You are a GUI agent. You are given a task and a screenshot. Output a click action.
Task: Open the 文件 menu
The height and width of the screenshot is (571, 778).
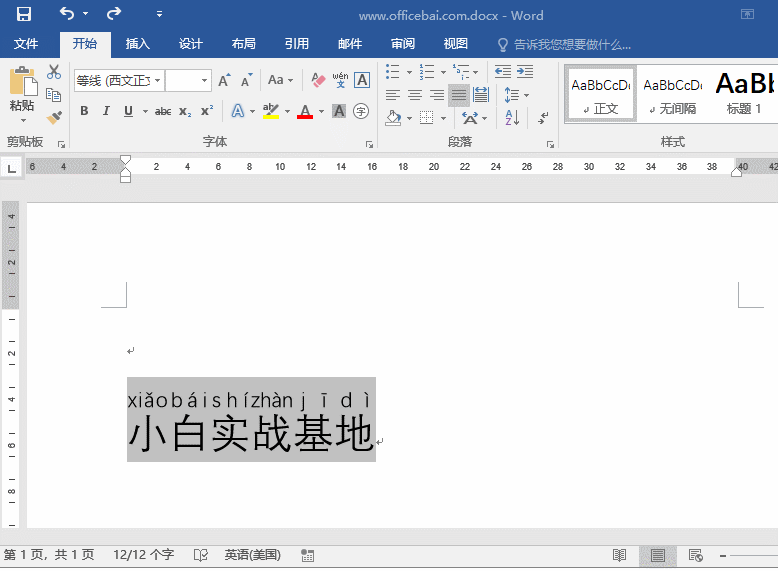pos(26,44)
